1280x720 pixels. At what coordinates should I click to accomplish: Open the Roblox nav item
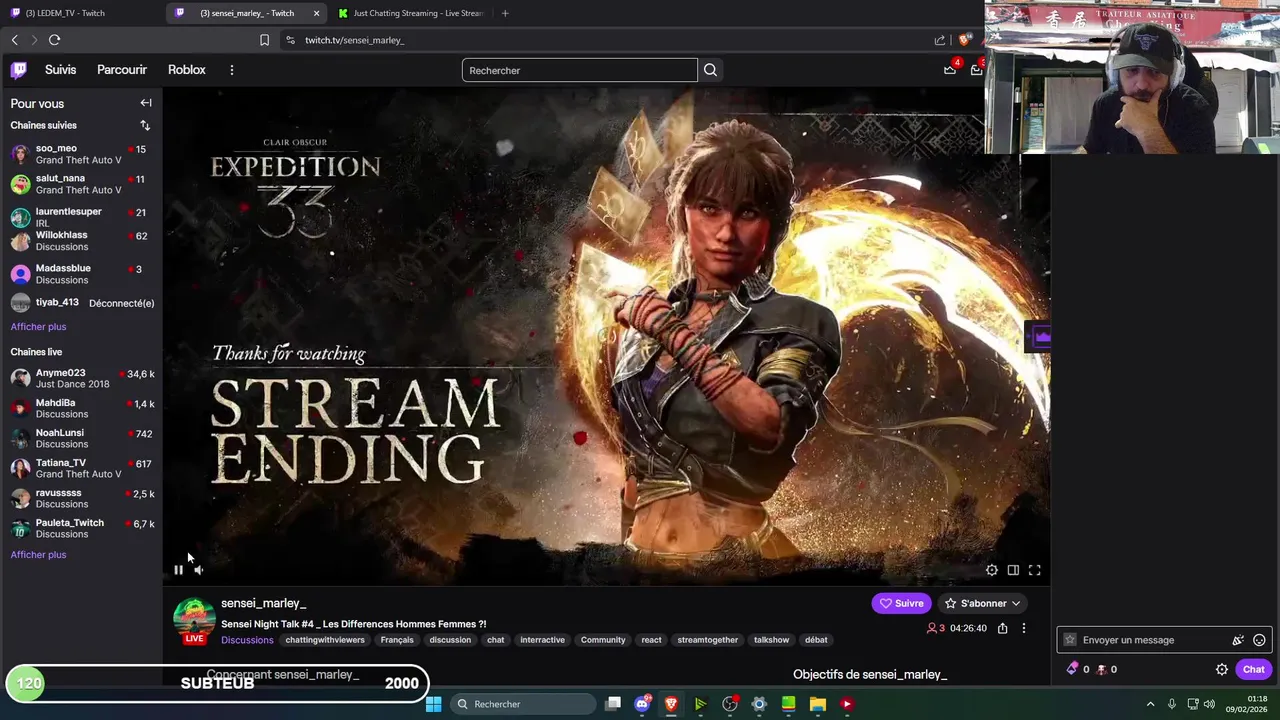click(x=187, y=70)
